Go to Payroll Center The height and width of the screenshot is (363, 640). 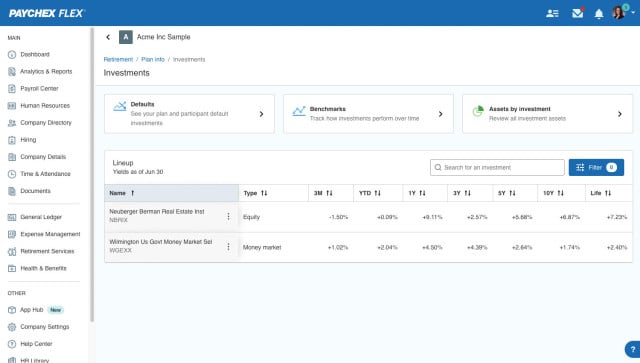39,89
